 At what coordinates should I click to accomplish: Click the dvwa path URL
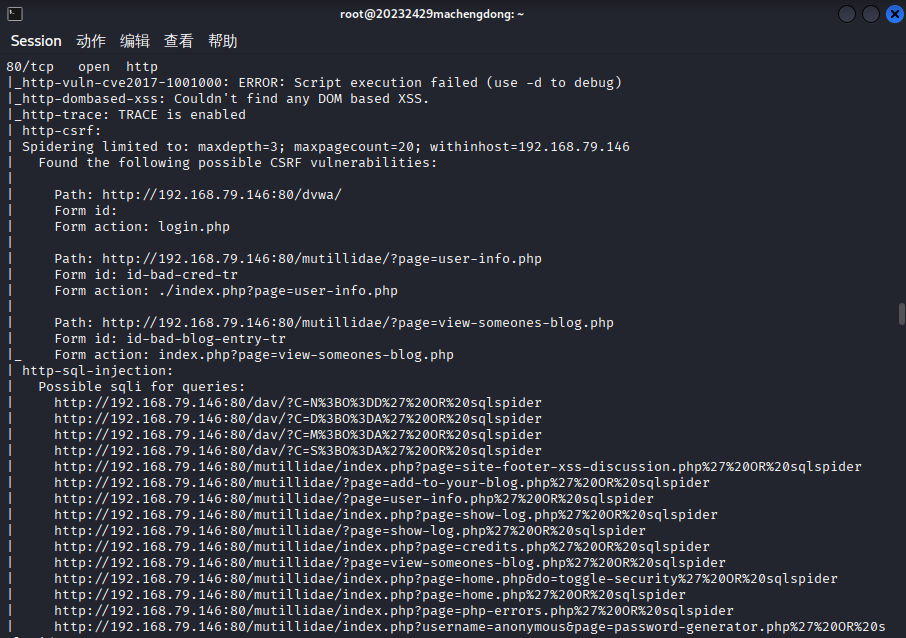click(222, 195)
